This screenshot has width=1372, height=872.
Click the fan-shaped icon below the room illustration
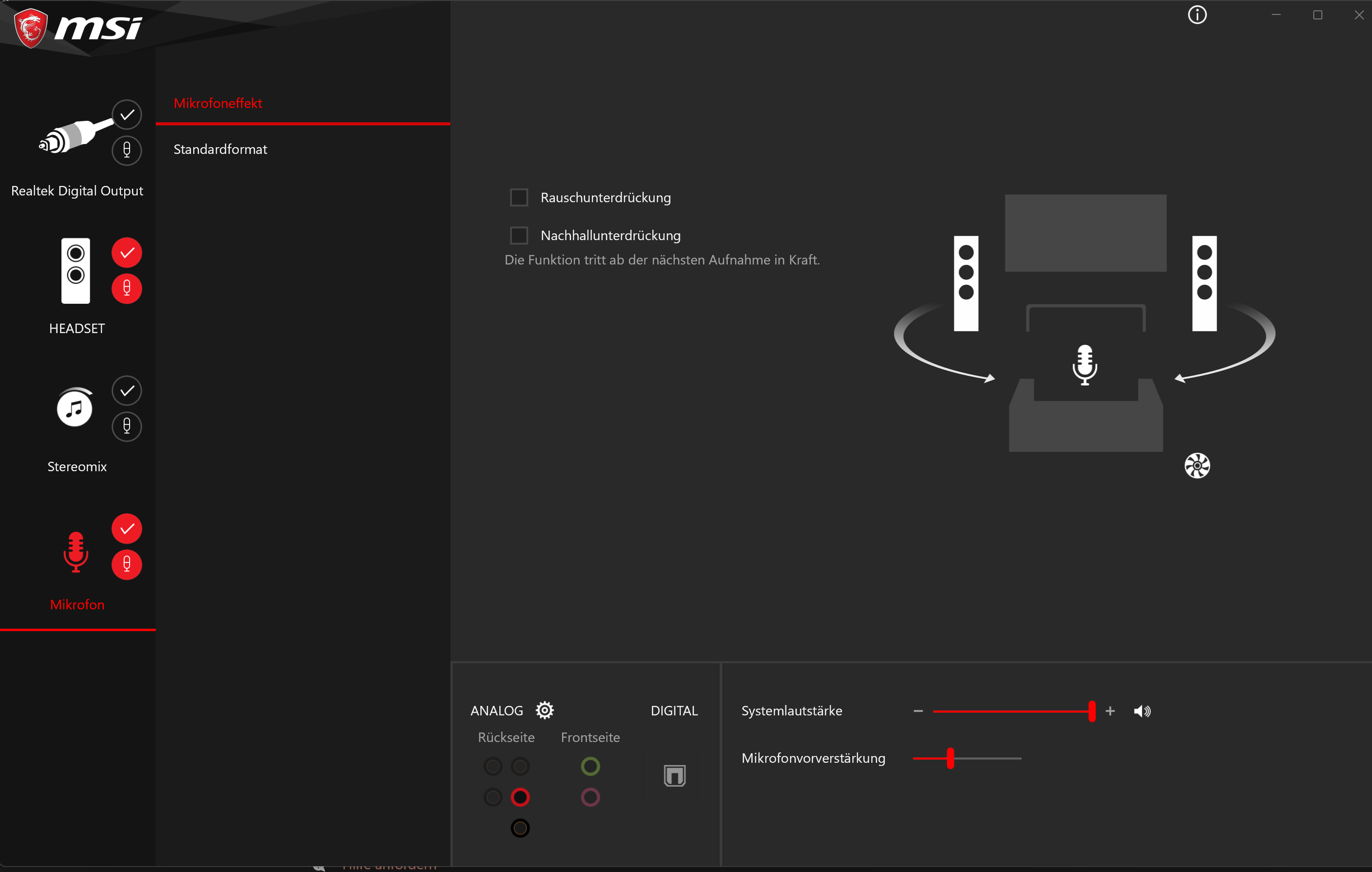[x=1196, y=466]
